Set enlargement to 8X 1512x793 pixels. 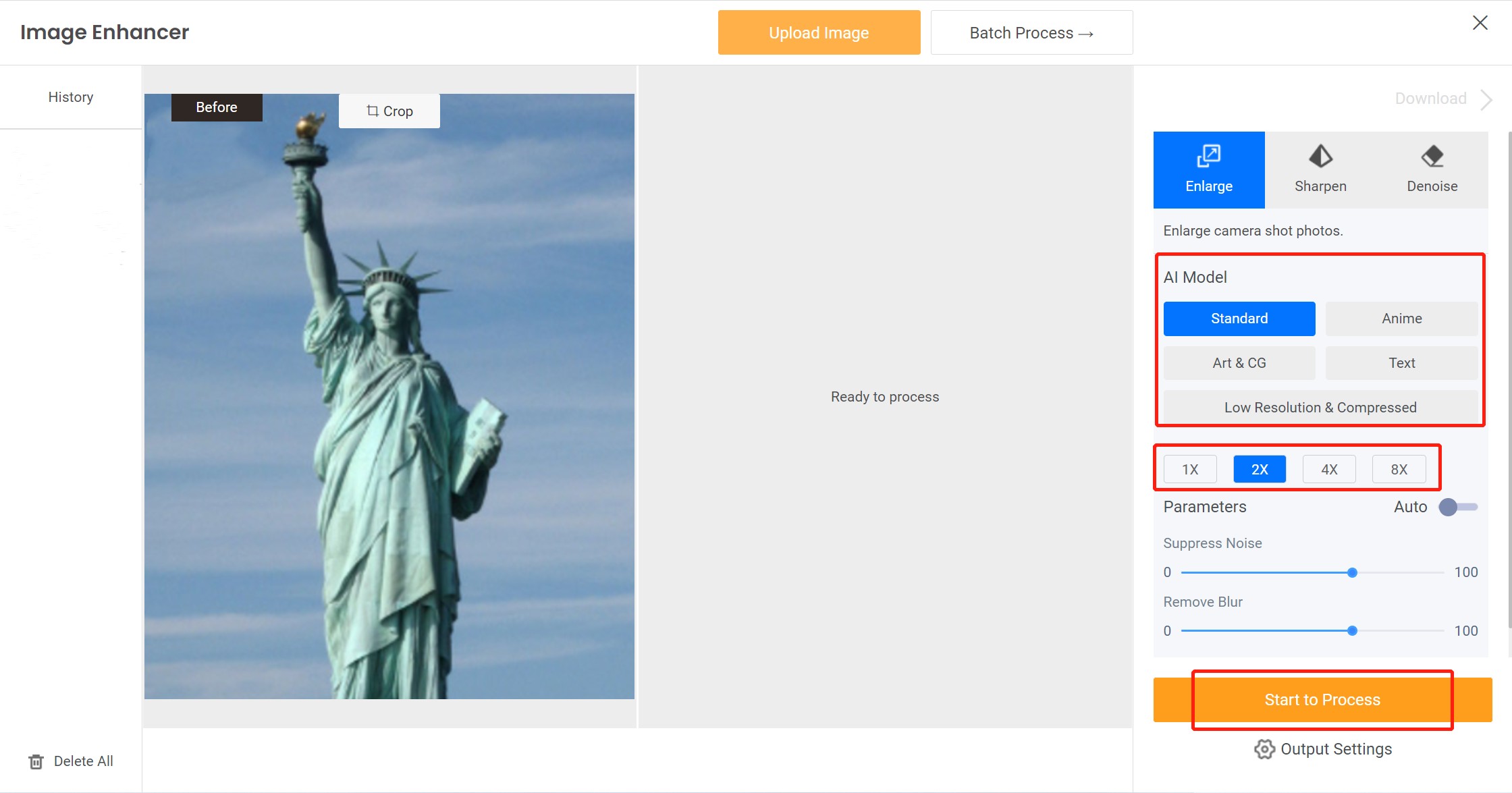tap(1399, 469)
